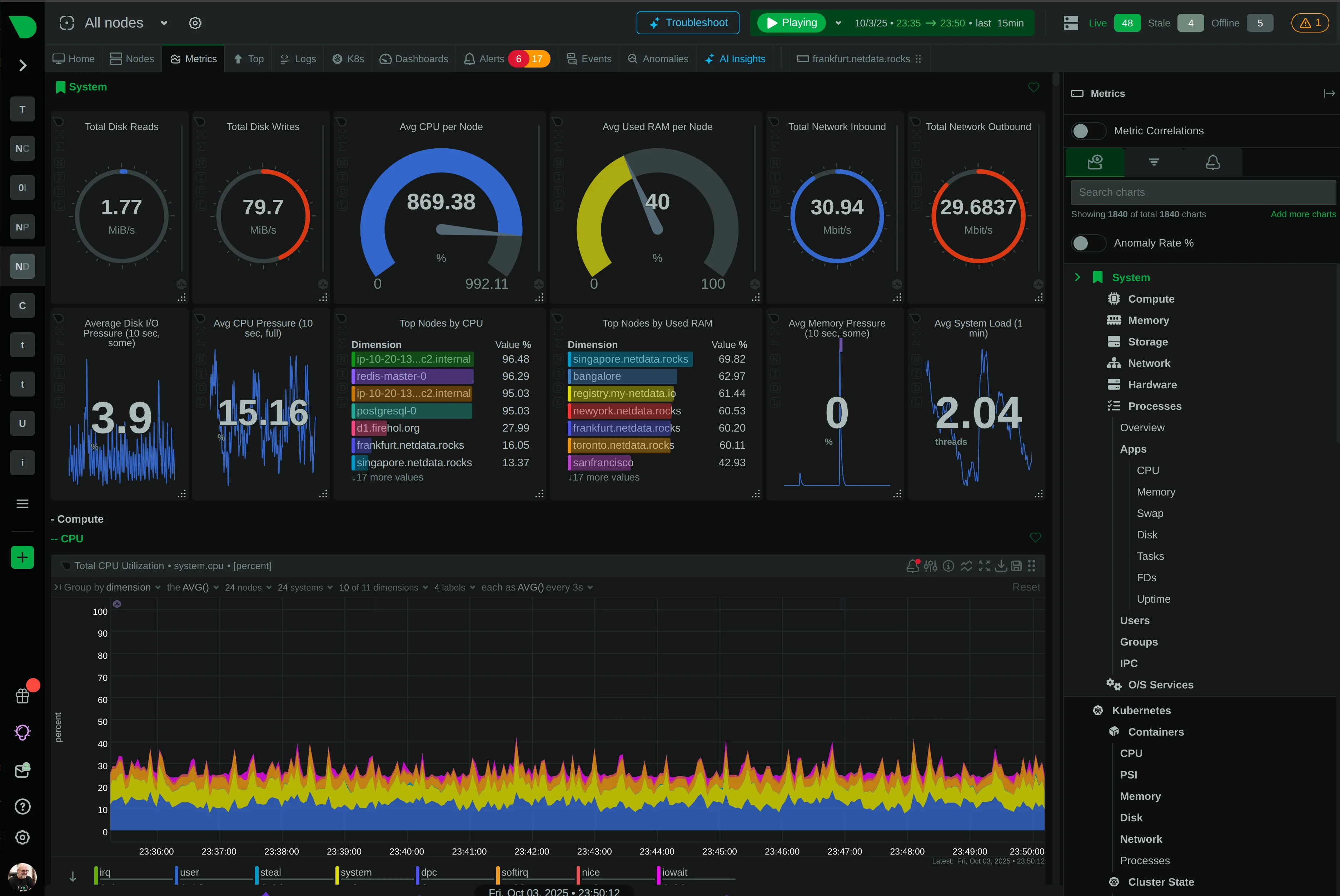
Task: Expand Total CPU Utilization to fullscreen
Action: [985, 566]
